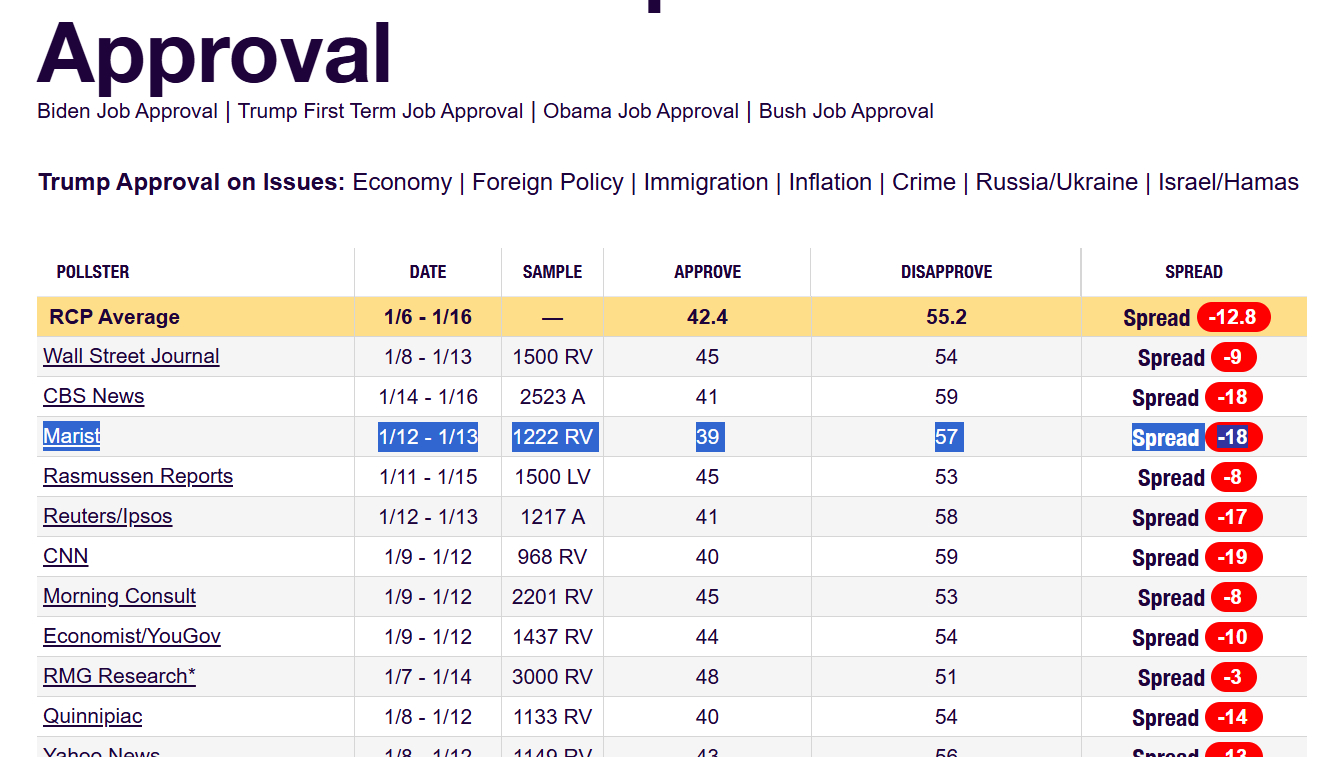Viewport: 1327px width, 757px height.
Task: View Trump approval on Economy
Action: tap(402, 182)
